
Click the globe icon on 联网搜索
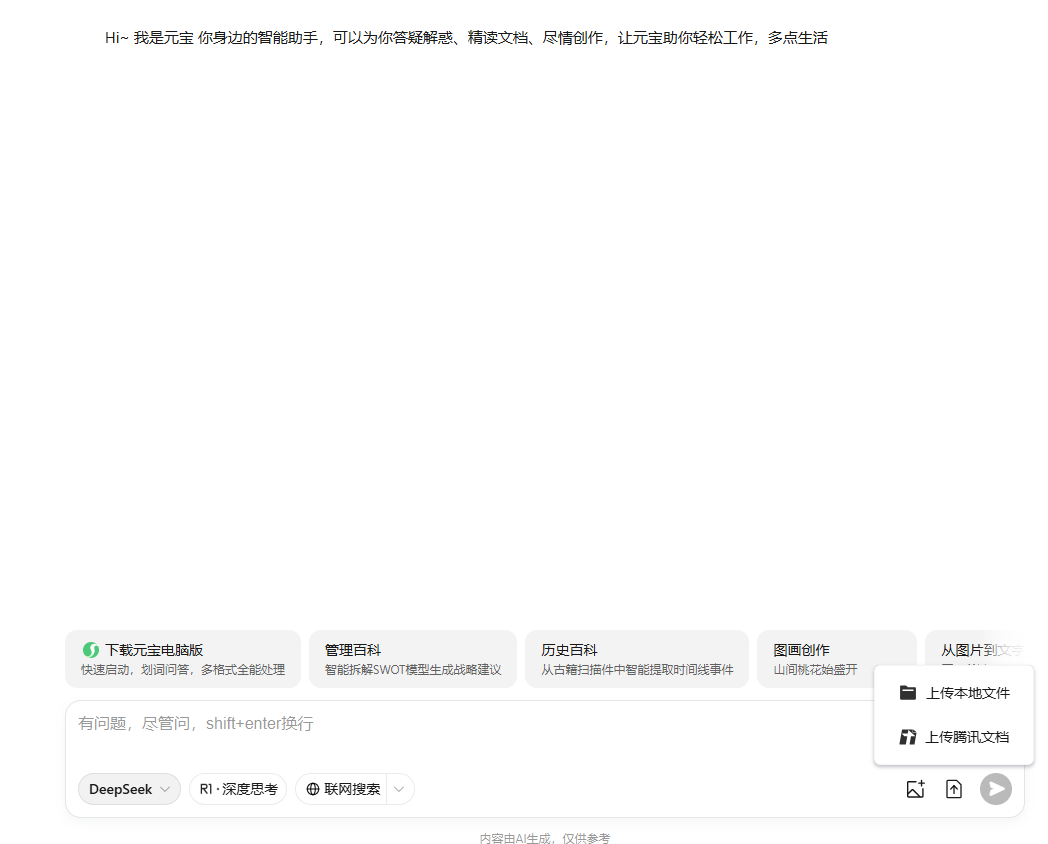[x=315, y=789]
